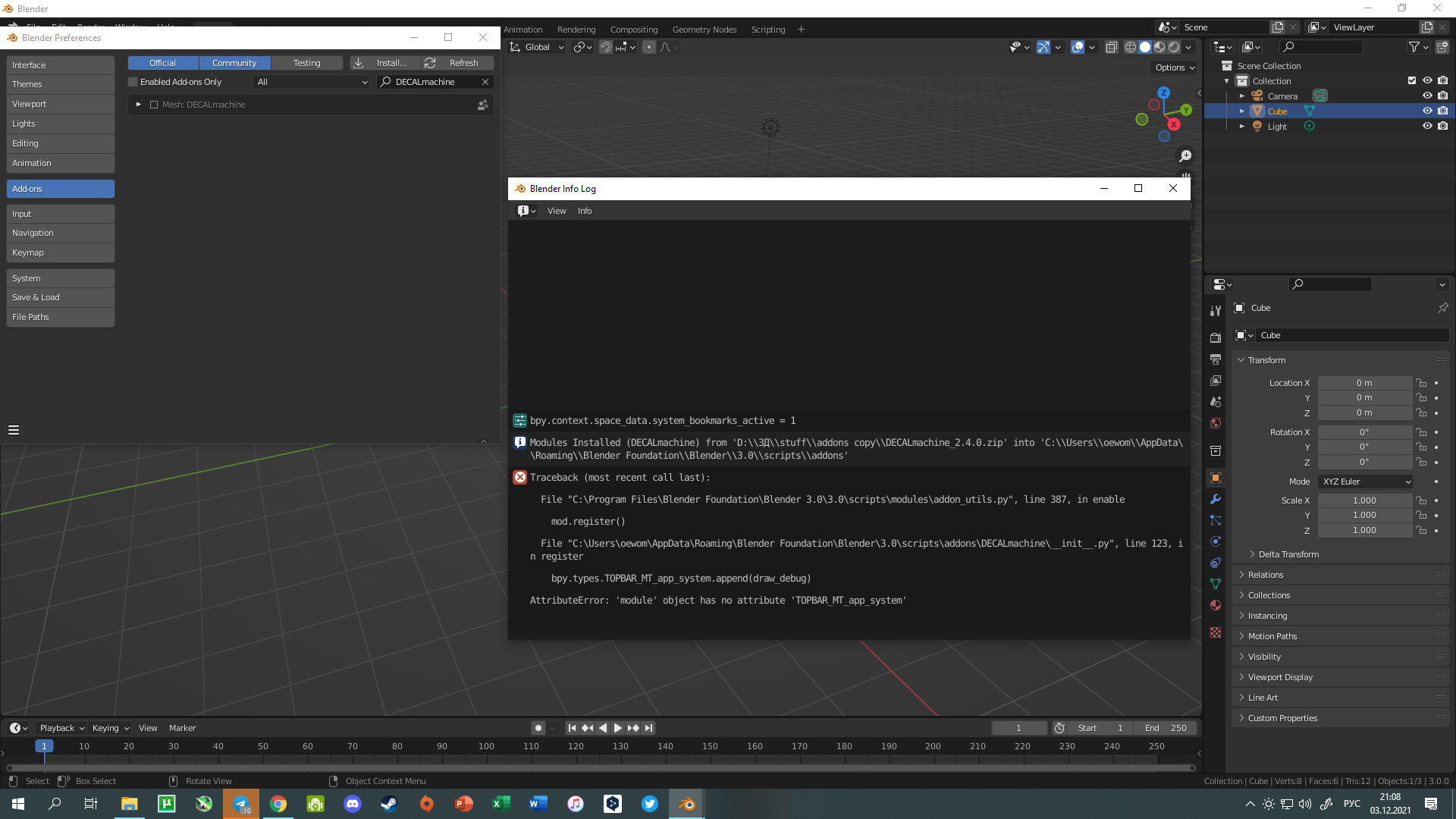Hide the Camera in viewport
Image resolution: width=1456 pixels, height=819 pixels.
coord(1427,96)
